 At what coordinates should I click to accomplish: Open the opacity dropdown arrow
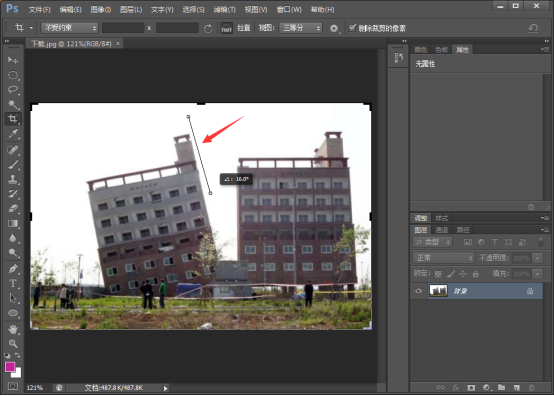click(x=537, y=258)
